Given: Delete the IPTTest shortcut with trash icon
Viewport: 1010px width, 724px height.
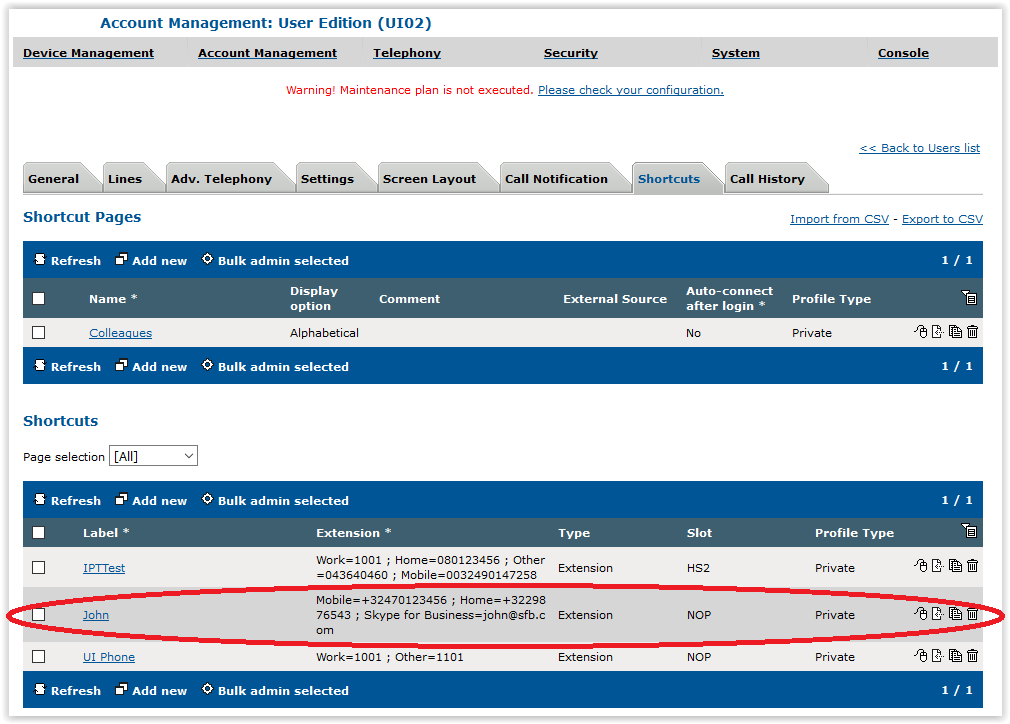Looking at the screenshot, I should (973, 566).
